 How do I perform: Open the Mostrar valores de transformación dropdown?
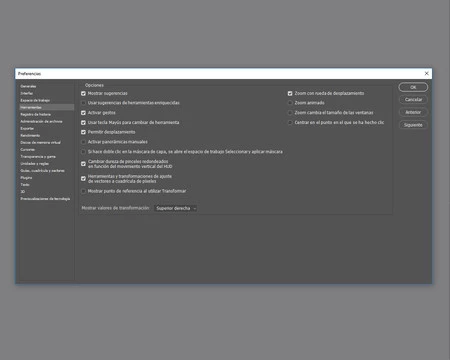pos(176,208)
